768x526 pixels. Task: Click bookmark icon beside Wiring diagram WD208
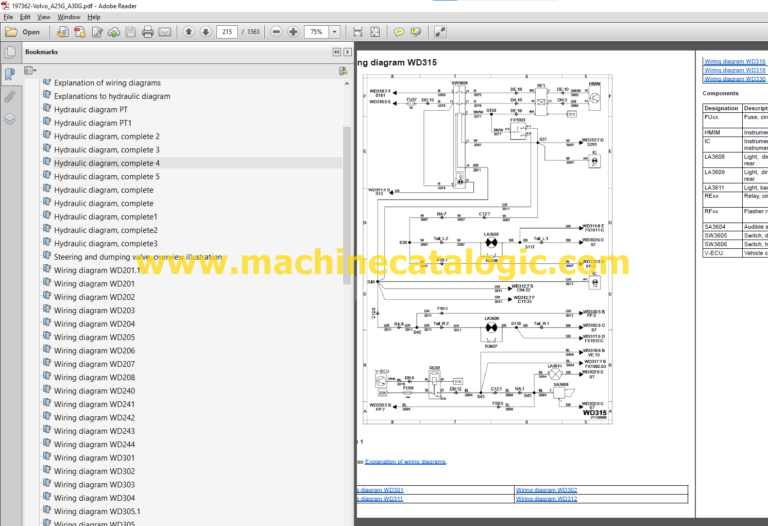click(x=47, y=377)
